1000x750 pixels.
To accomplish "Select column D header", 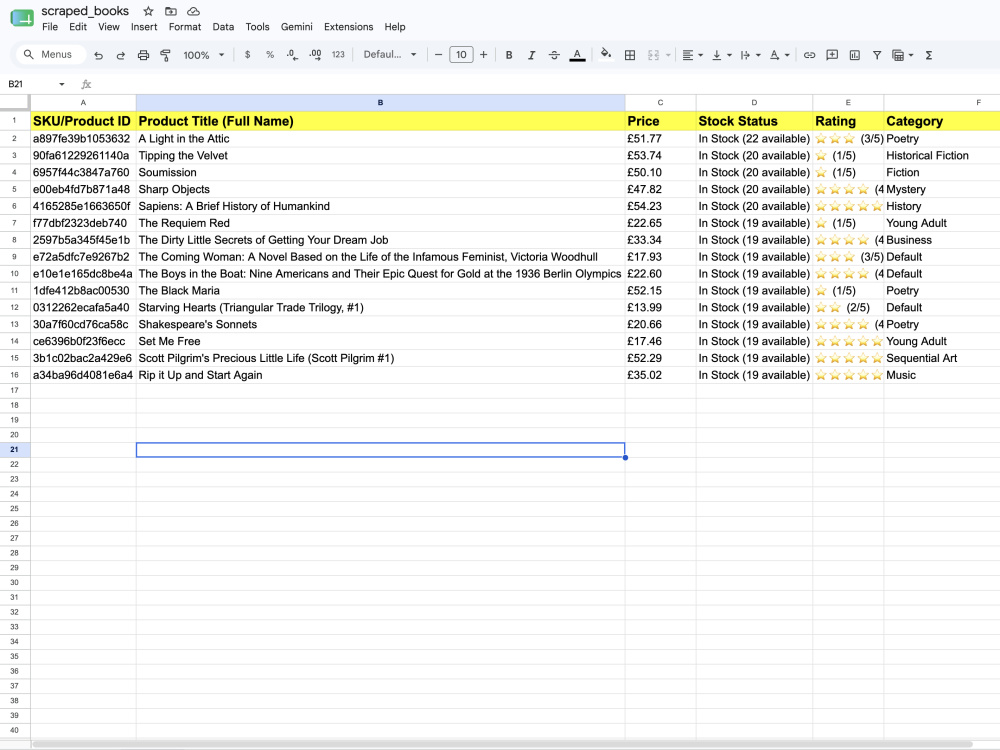I will pos(754,102).
